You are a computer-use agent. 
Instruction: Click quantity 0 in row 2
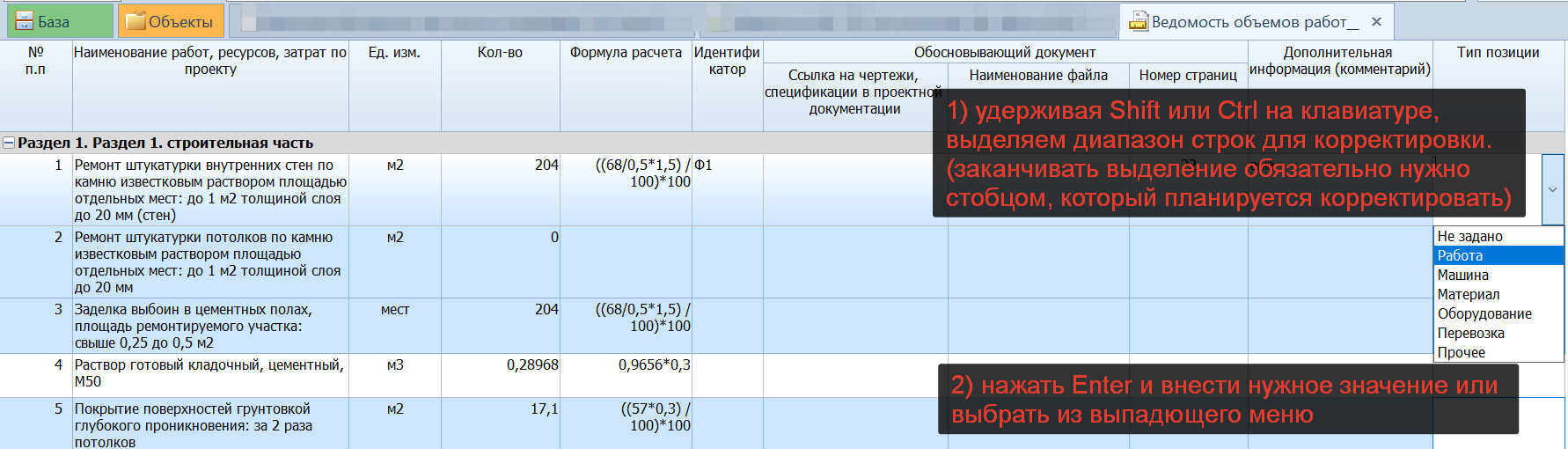500,261
